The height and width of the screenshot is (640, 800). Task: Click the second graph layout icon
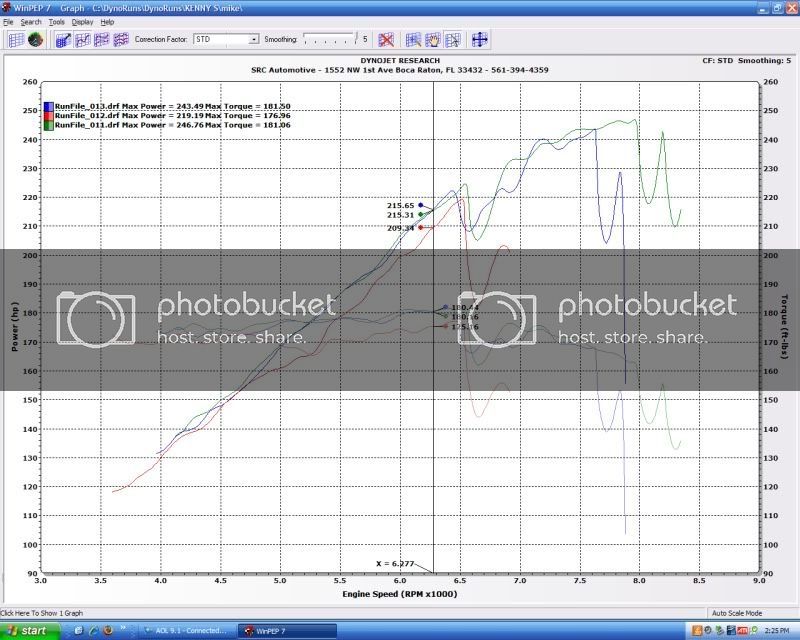[83, 39]
